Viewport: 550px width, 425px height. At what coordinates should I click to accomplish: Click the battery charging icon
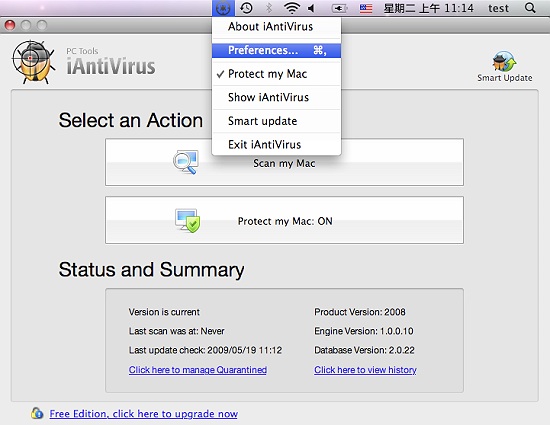pyautogui.click(x=339, y=8)
